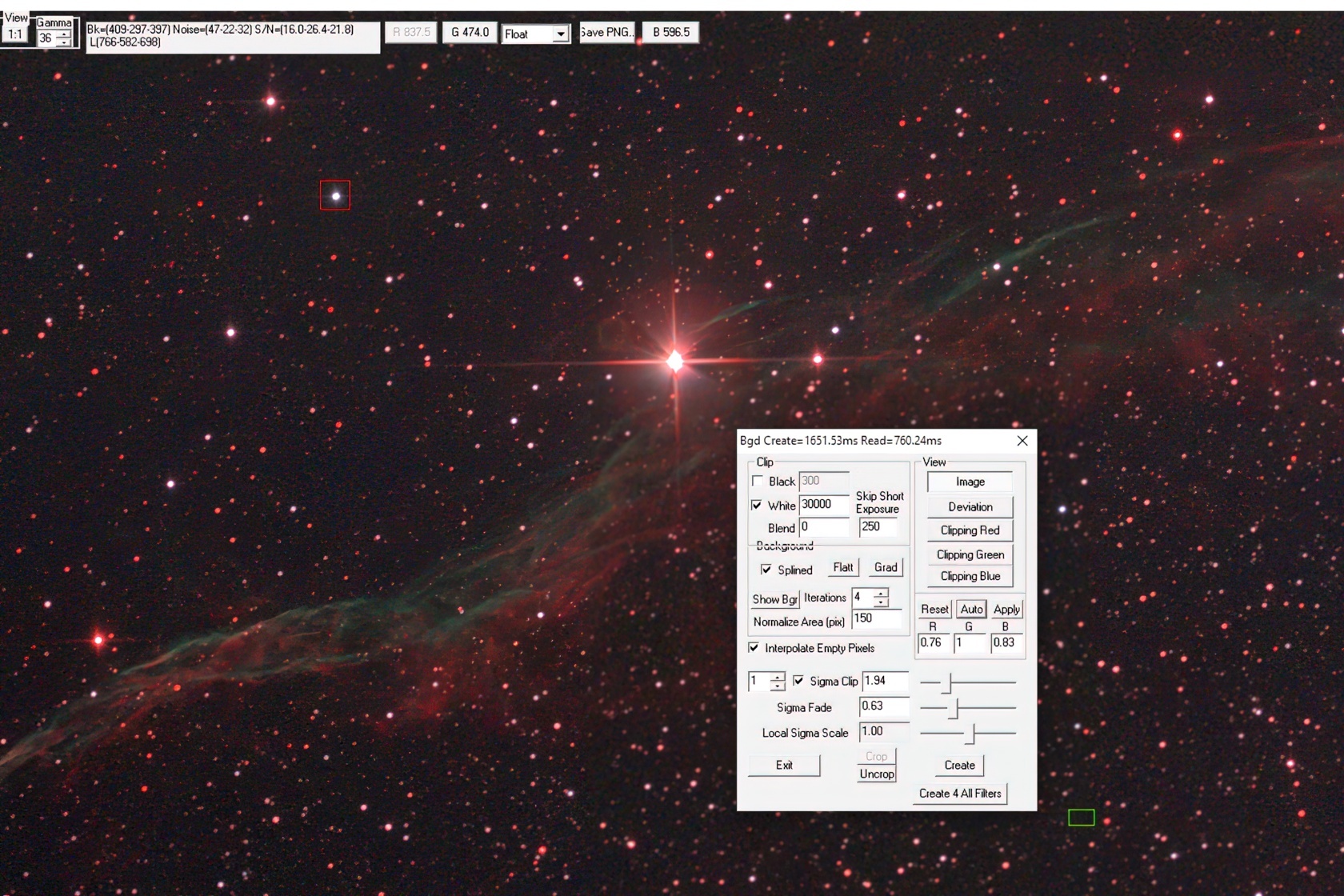Show the Clipping Green view
This screenshot has height=896, width=1344.
point(970,554)
